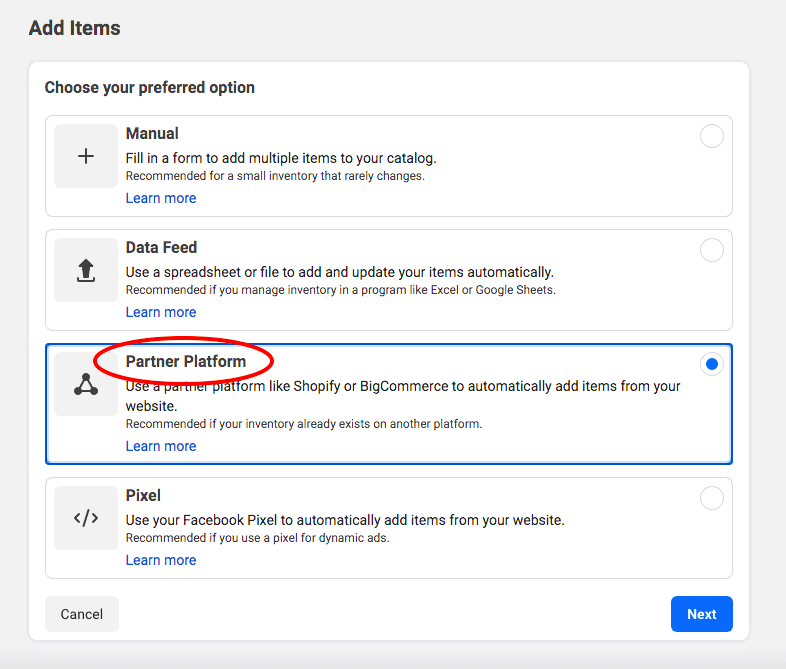Select the Manual radio button
This screenshot has width=786, height=669.
(711, 136)
